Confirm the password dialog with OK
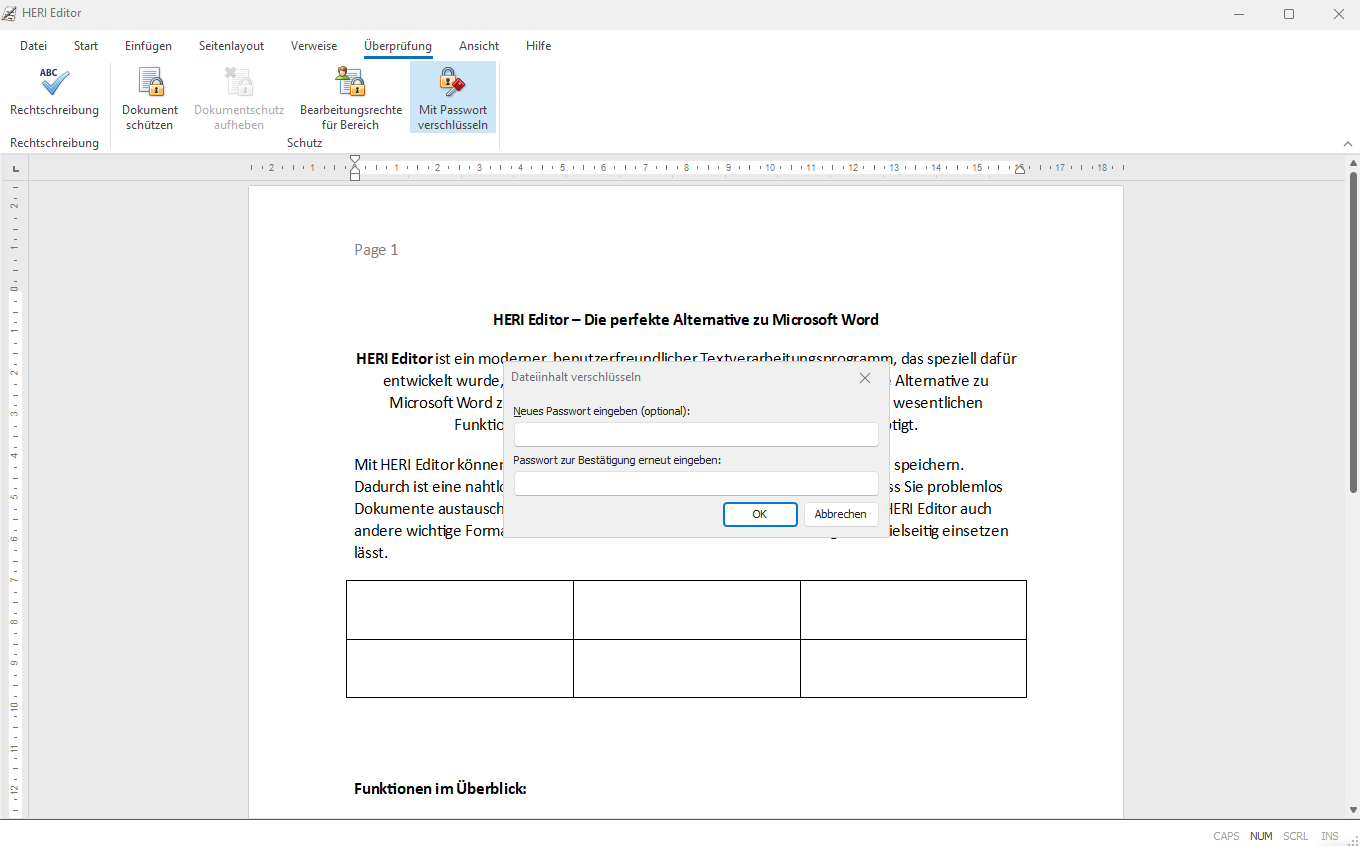Image resolution: width=1360 pixels, height=846 pixels. (x=759, y=514)
